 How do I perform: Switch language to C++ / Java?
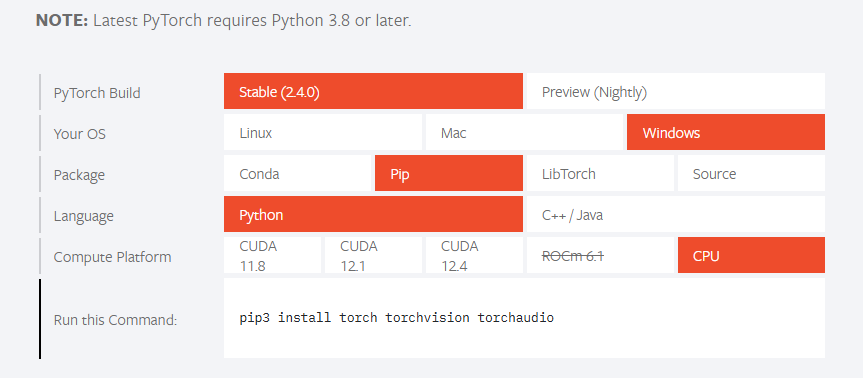tap(676, 214)
